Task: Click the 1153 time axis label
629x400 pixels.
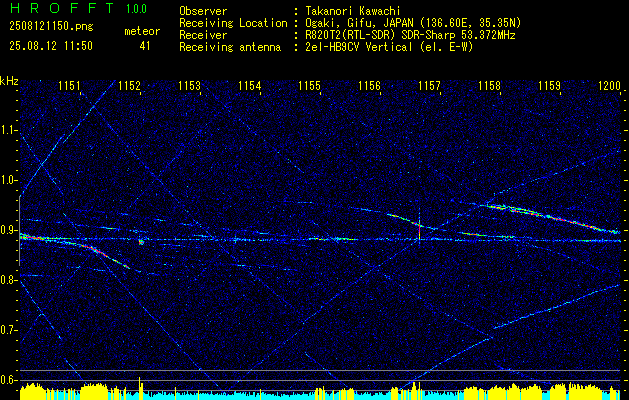Action: 189,85
